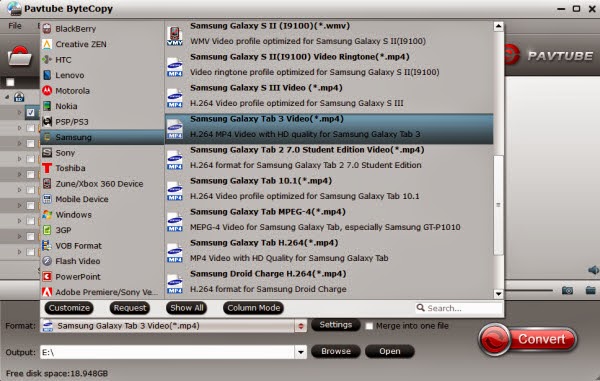
Task: Choose the 3GP format category
Action: coord(102,230)
